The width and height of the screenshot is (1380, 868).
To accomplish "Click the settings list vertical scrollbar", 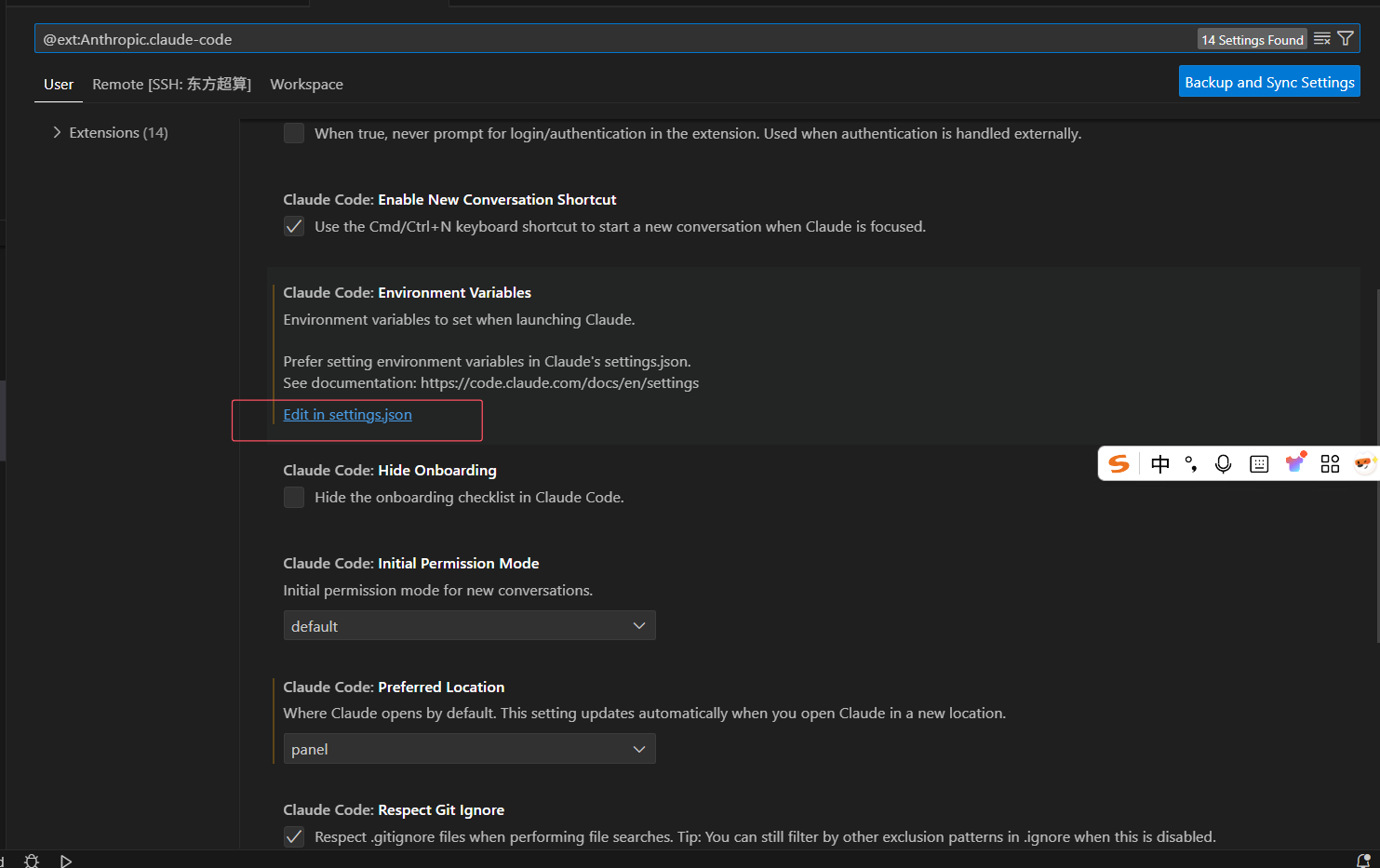I will pos(1377,465).
